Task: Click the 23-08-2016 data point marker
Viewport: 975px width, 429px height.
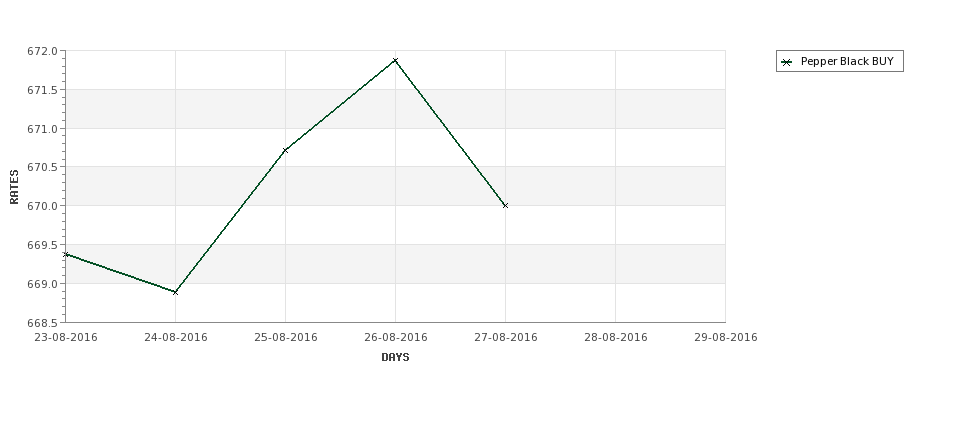Action: click(x=66, y=254)
